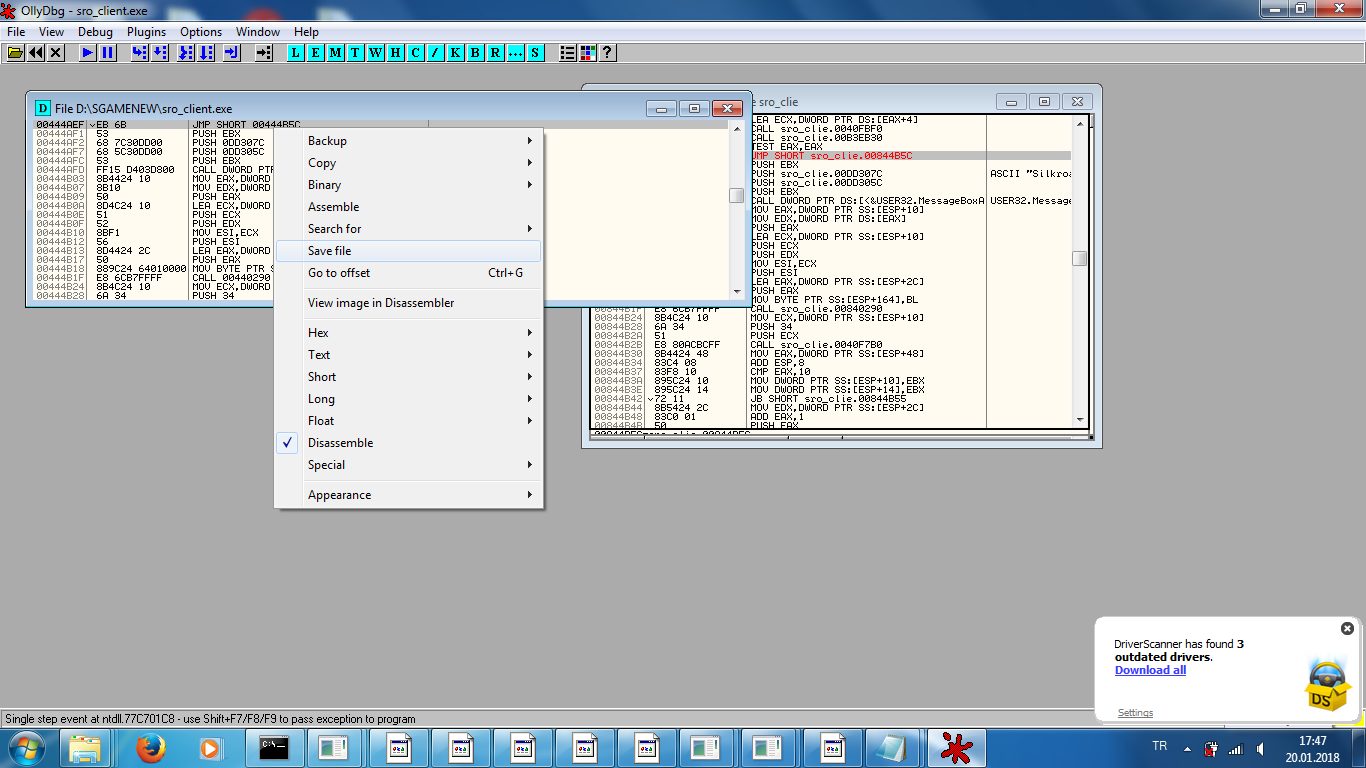Expand the Copy submenu
Screen dimensions: 1366x768
(x=409, y=163)
